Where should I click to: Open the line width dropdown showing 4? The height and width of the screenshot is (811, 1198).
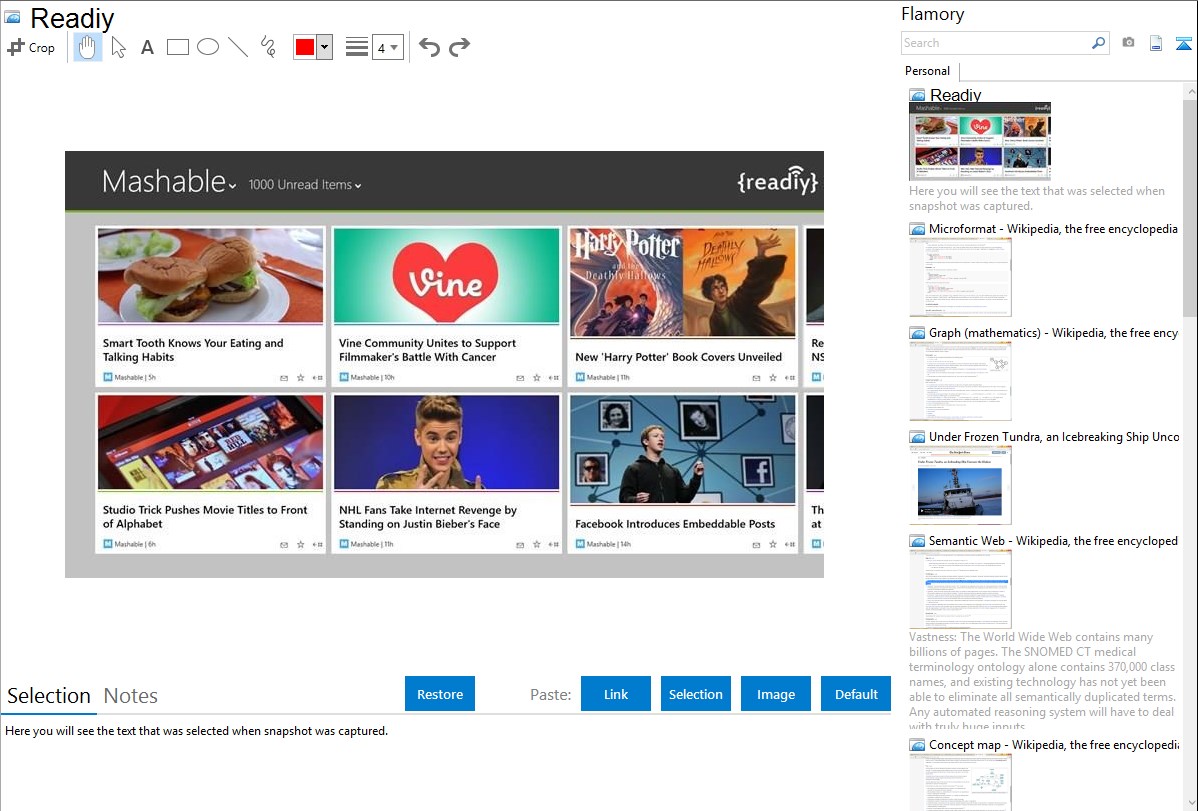pyautogui.click(x=387, y=47)
